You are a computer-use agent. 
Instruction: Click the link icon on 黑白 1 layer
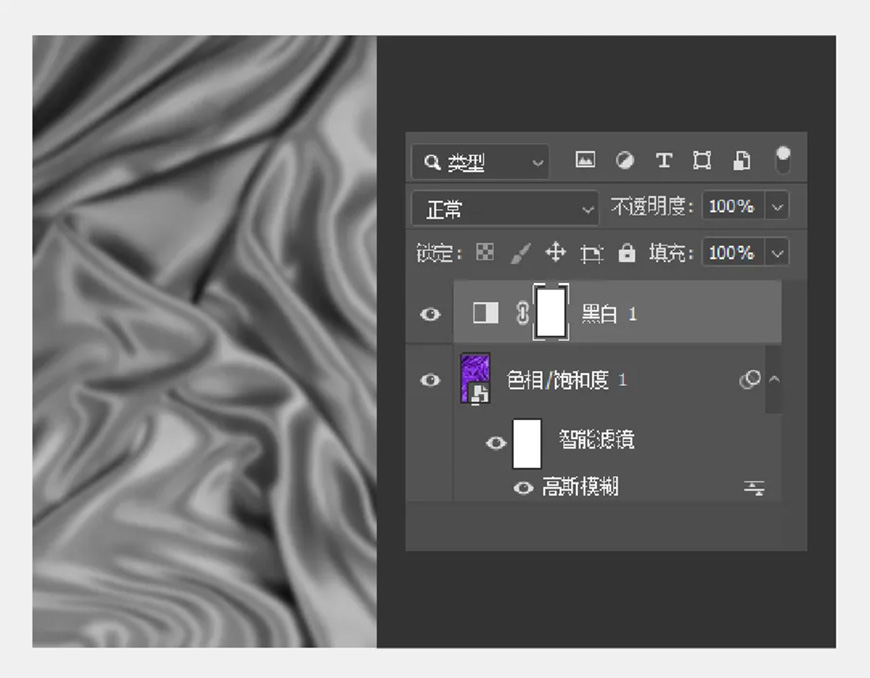pos(522,313)
